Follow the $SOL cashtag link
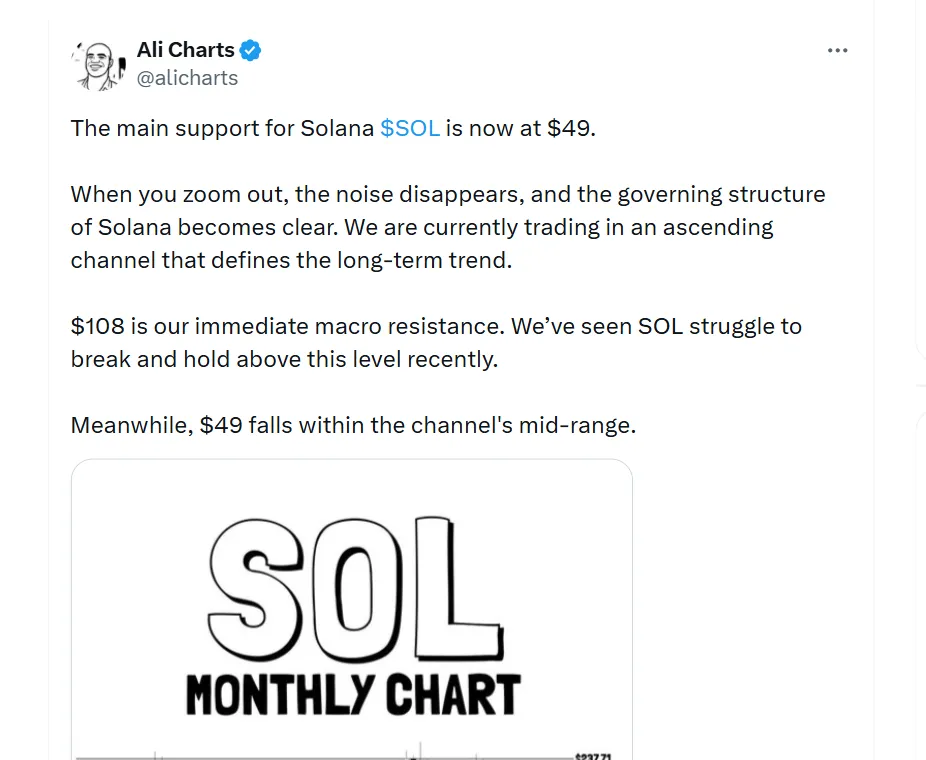 pos(410,129)
